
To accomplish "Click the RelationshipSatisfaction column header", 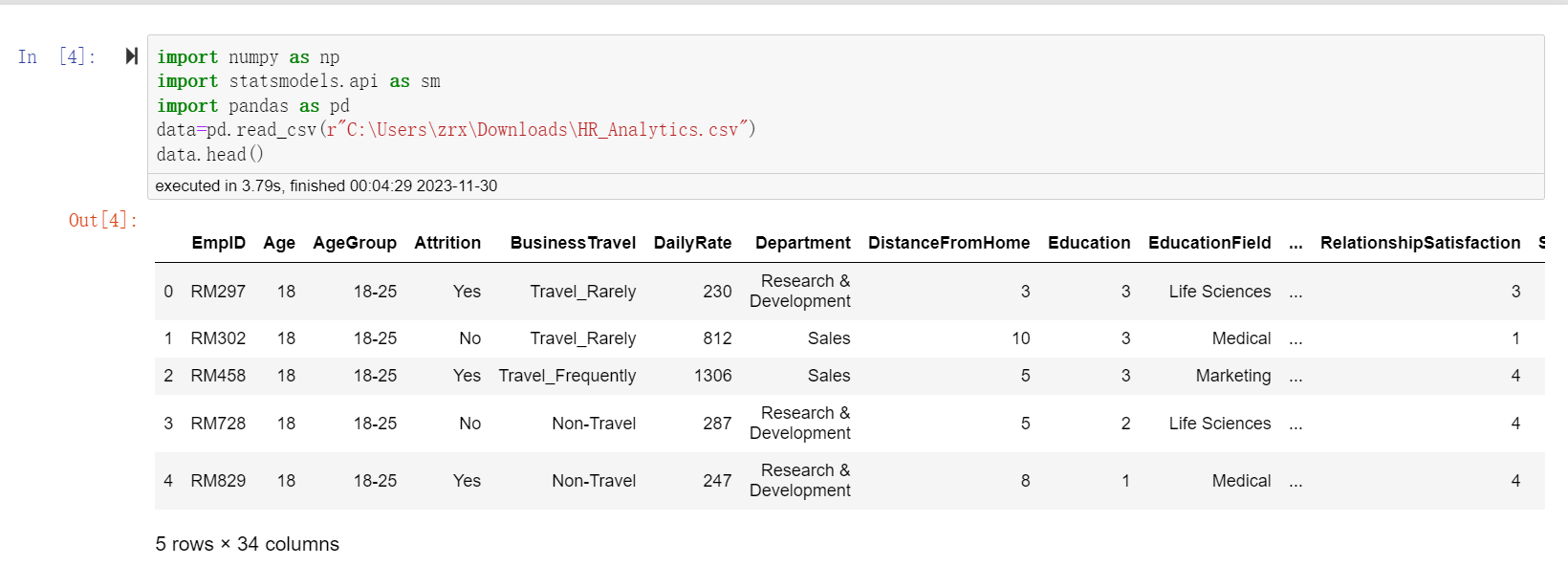I will [1420, 243].
